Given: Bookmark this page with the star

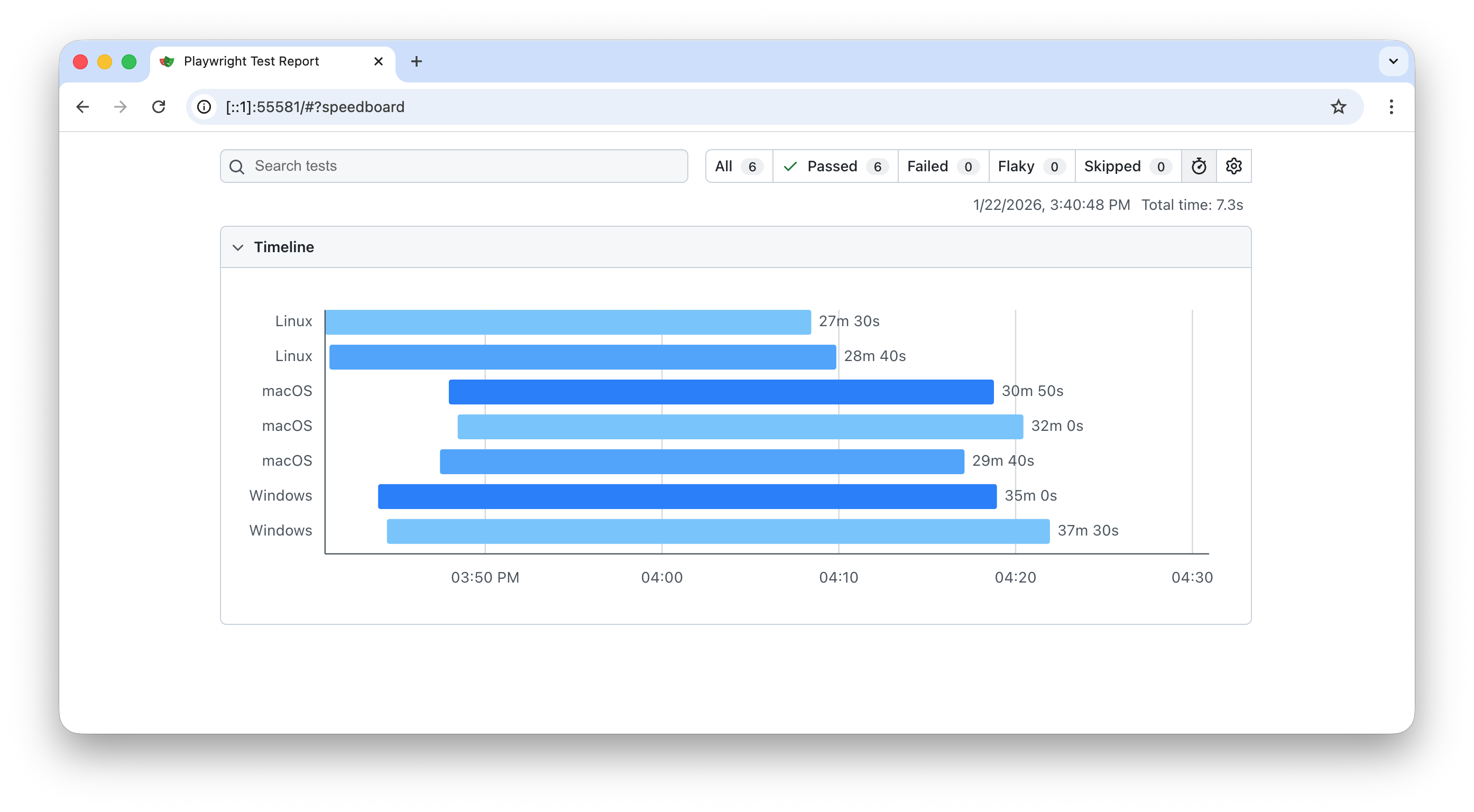Looking at the screenshot, I should [1338, 107].
